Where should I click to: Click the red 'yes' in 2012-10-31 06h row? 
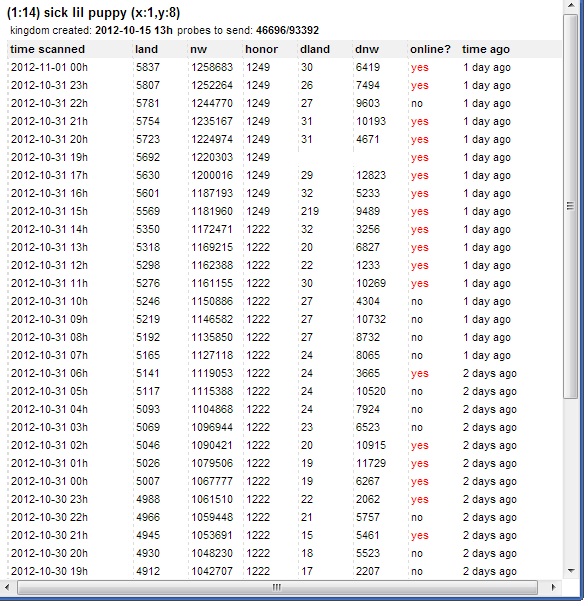(419, 374)
